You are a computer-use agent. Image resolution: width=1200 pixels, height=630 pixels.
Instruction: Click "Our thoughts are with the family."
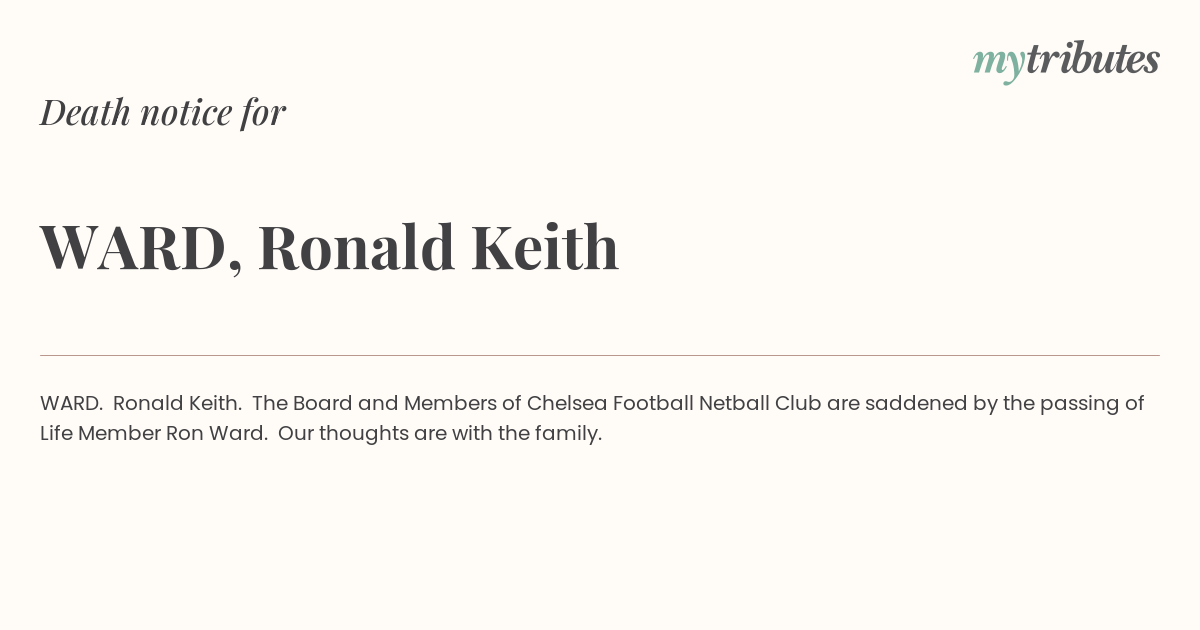coord(440,434)
